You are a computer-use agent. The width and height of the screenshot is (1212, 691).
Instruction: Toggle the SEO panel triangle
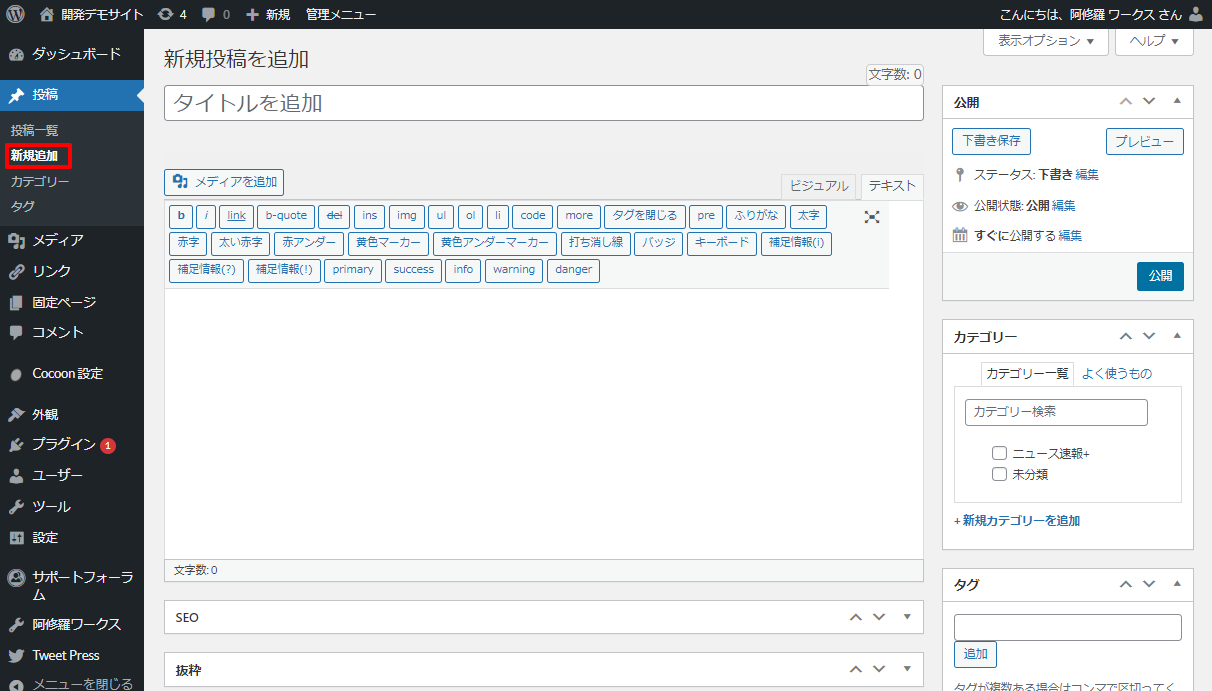[907, 617]
